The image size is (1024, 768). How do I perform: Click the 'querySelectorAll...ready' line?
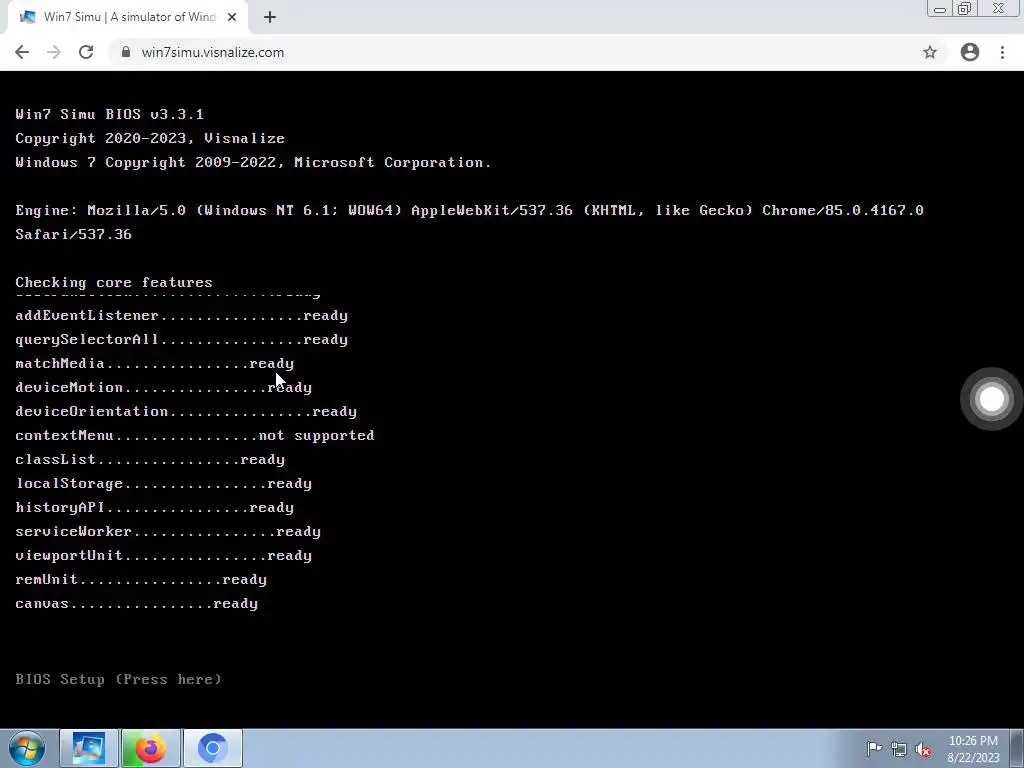[x=182, y=340]
